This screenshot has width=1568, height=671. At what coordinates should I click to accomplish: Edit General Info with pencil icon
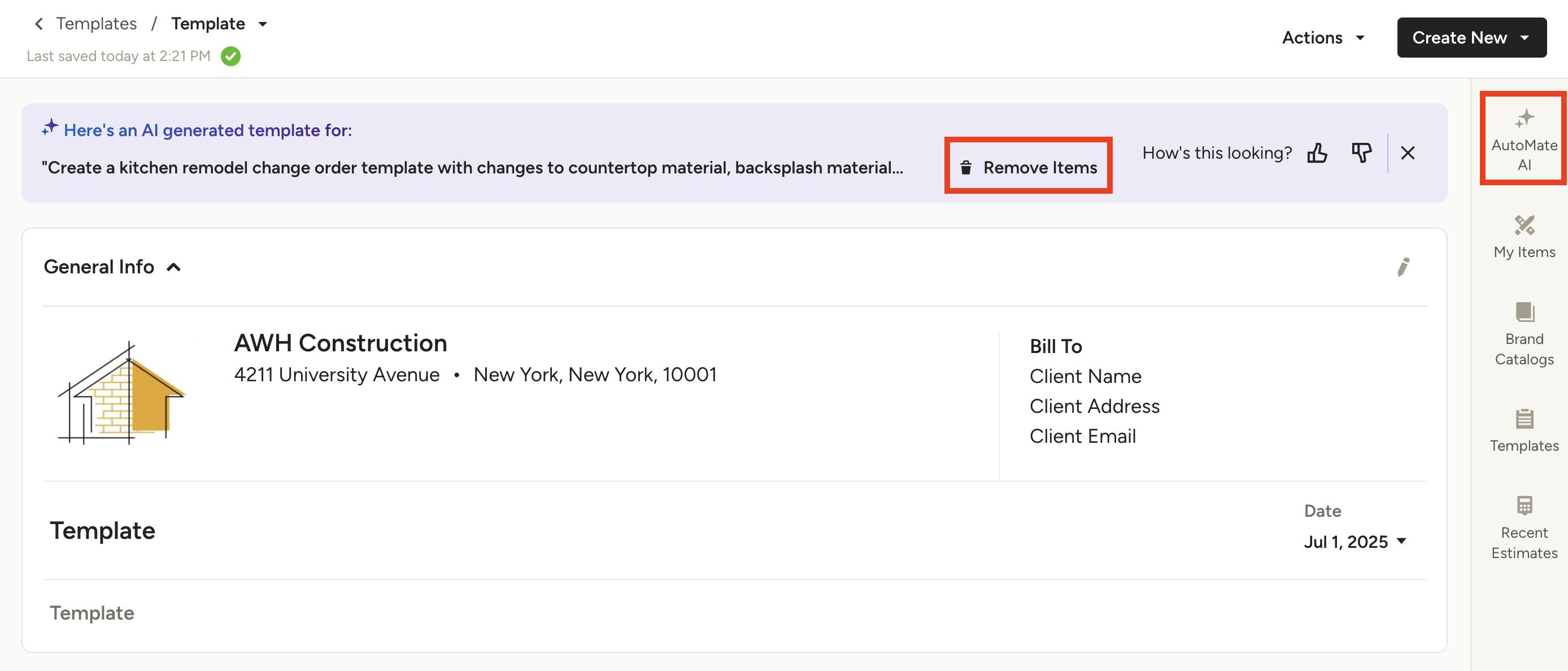(1403, 267)
